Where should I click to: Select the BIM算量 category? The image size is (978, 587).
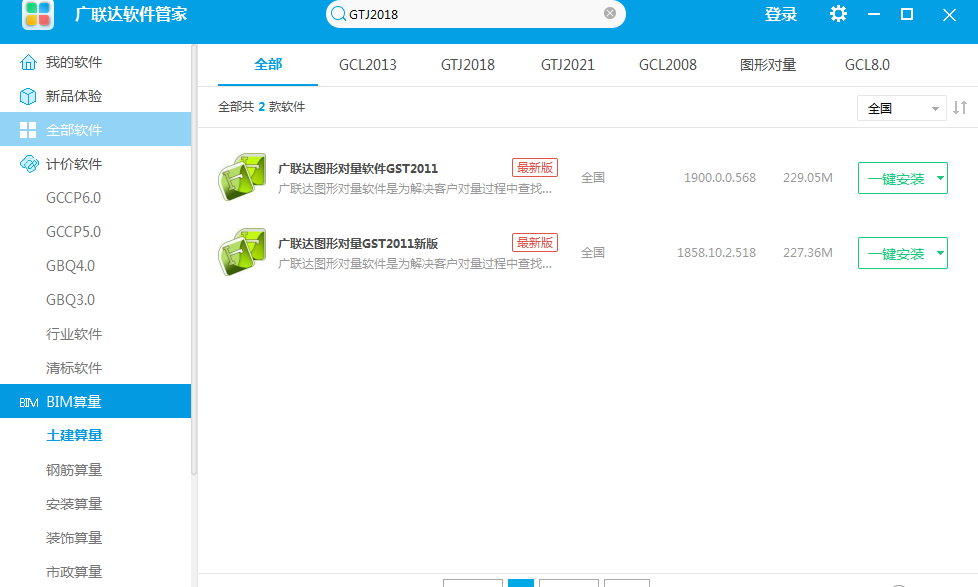pyautogui.click(x=95, y=402)
